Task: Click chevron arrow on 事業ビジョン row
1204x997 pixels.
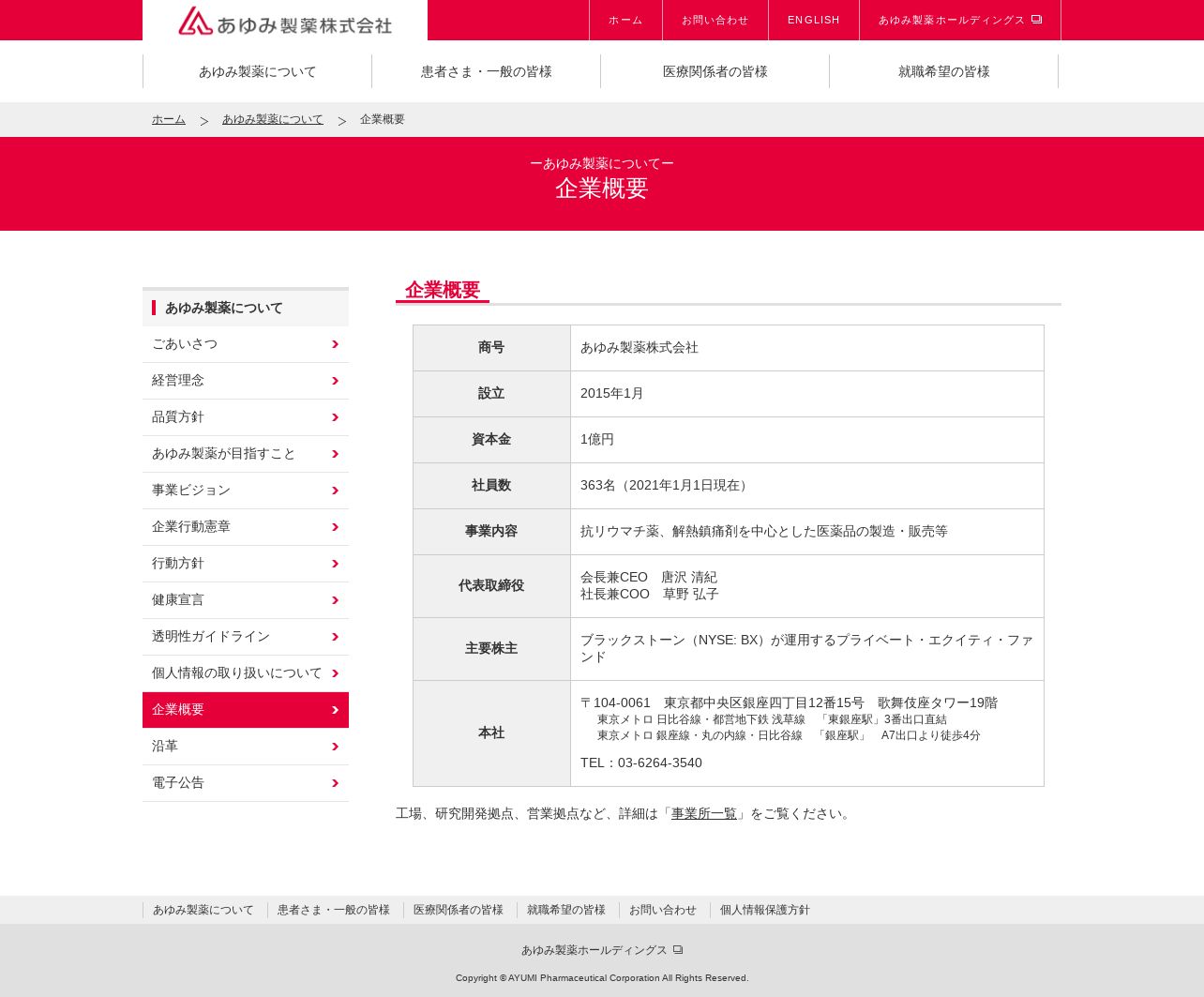Action: 335,491
